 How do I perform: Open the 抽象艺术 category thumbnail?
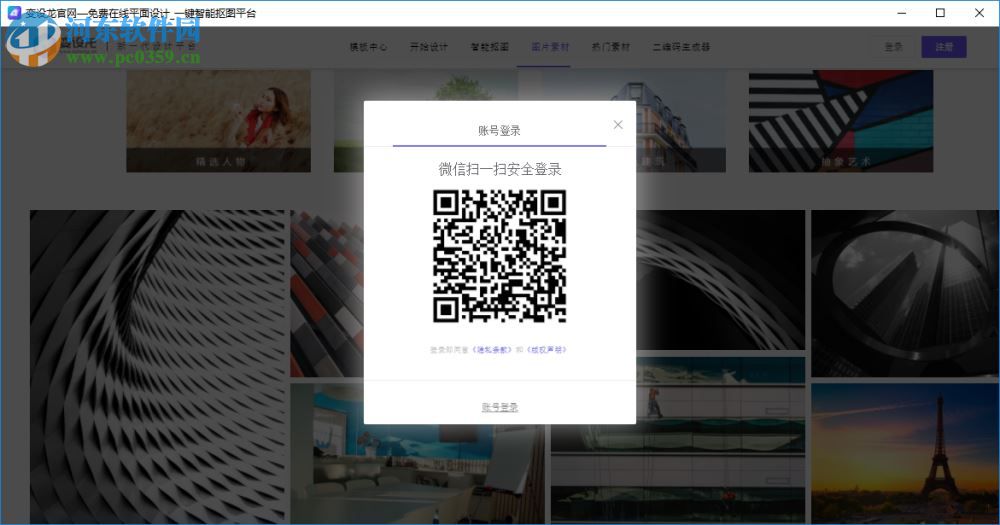point(841,121)
